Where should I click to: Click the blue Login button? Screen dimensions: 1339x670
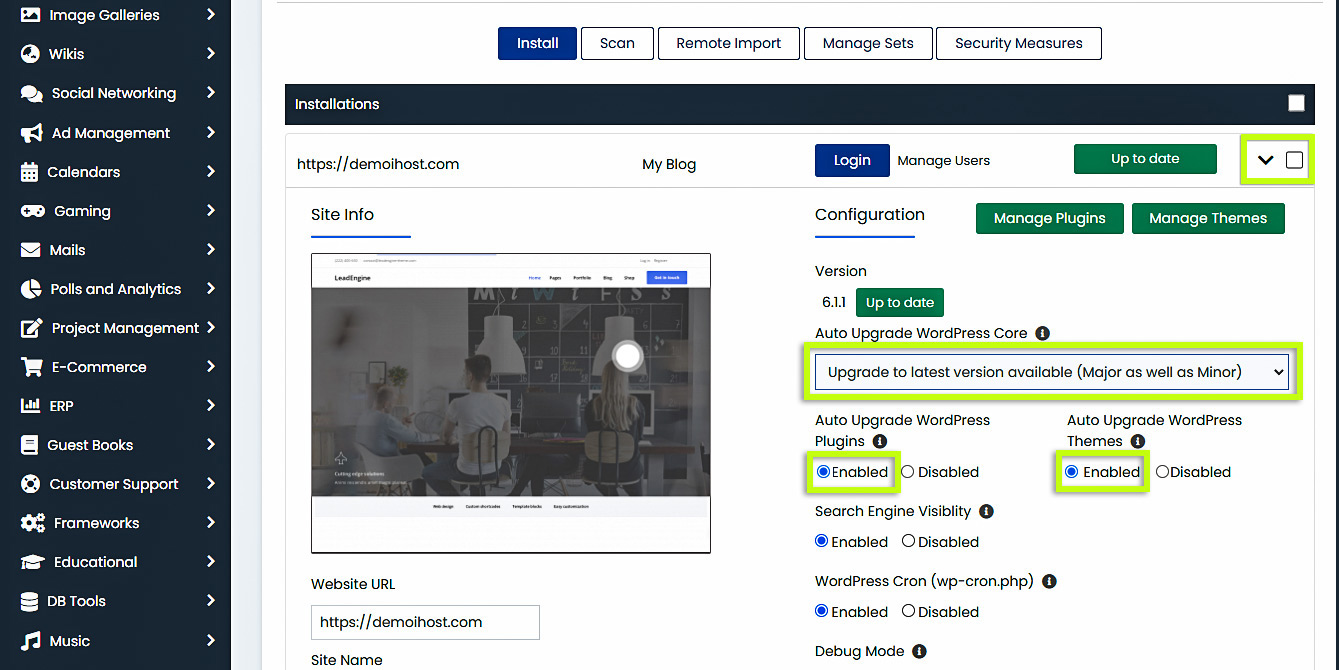point(852,160)
